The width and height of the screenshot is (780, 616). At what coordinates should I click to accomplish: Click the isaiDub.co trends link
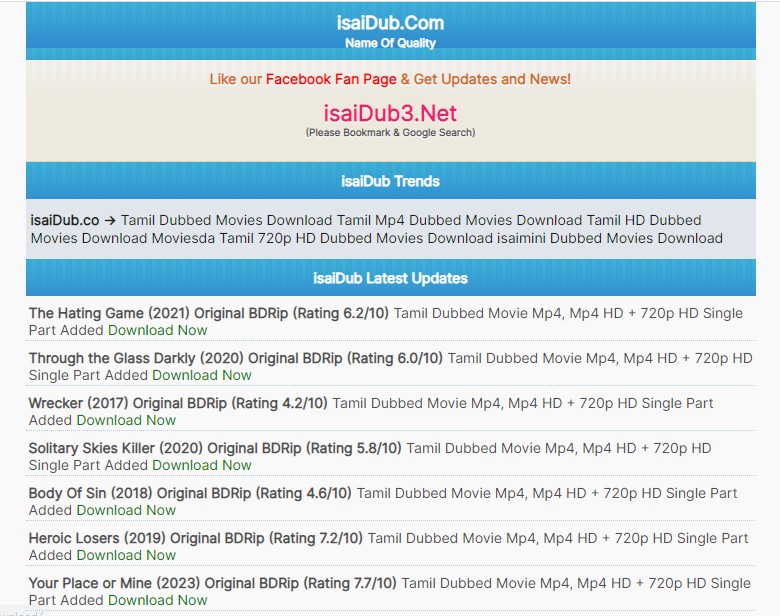[65, 220]
